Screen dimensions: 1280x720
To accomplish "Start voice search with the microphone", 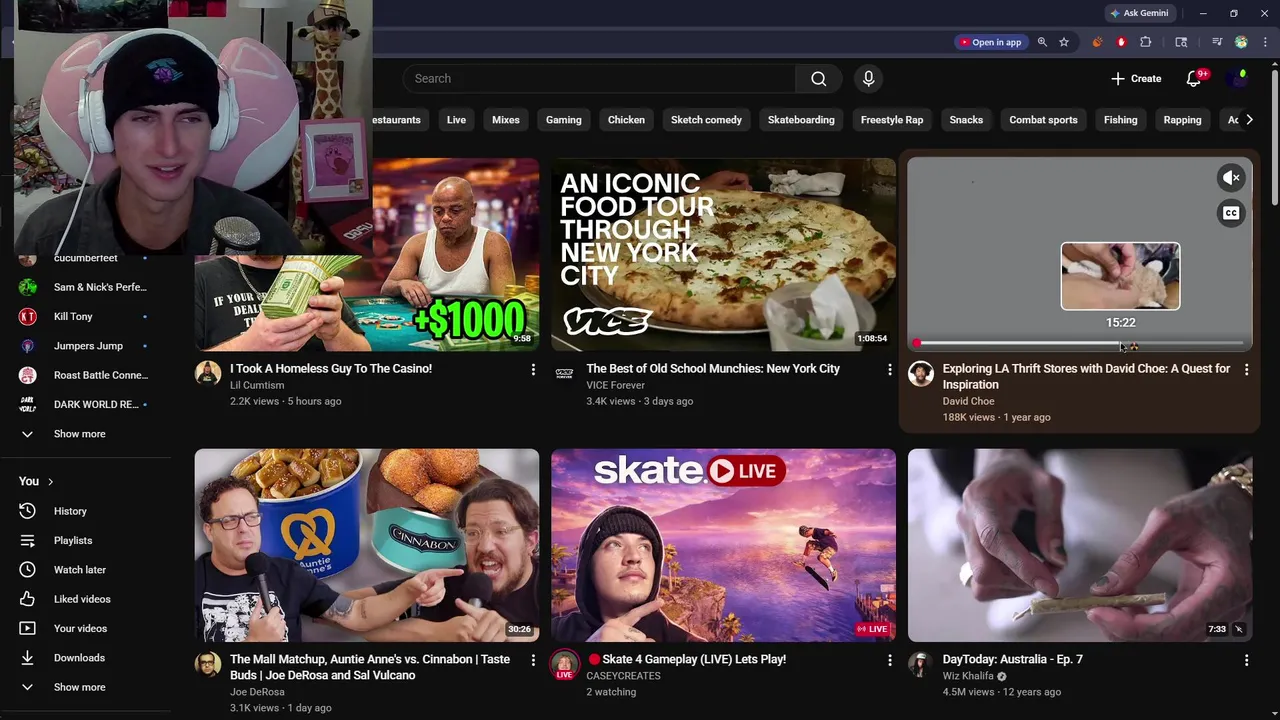I will coord(868,78).
